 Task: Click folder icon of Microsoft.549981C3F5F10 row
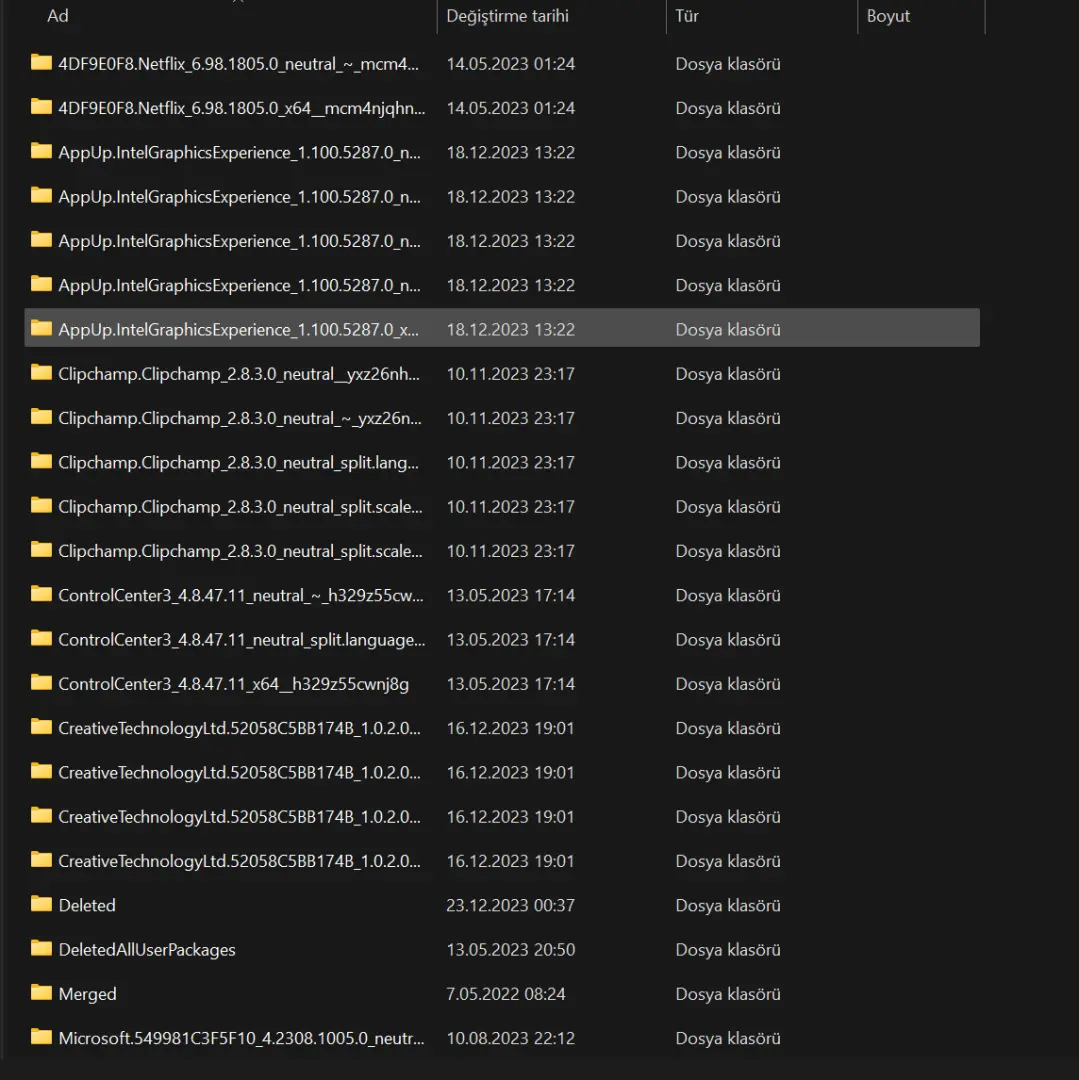pos(41,1037)
